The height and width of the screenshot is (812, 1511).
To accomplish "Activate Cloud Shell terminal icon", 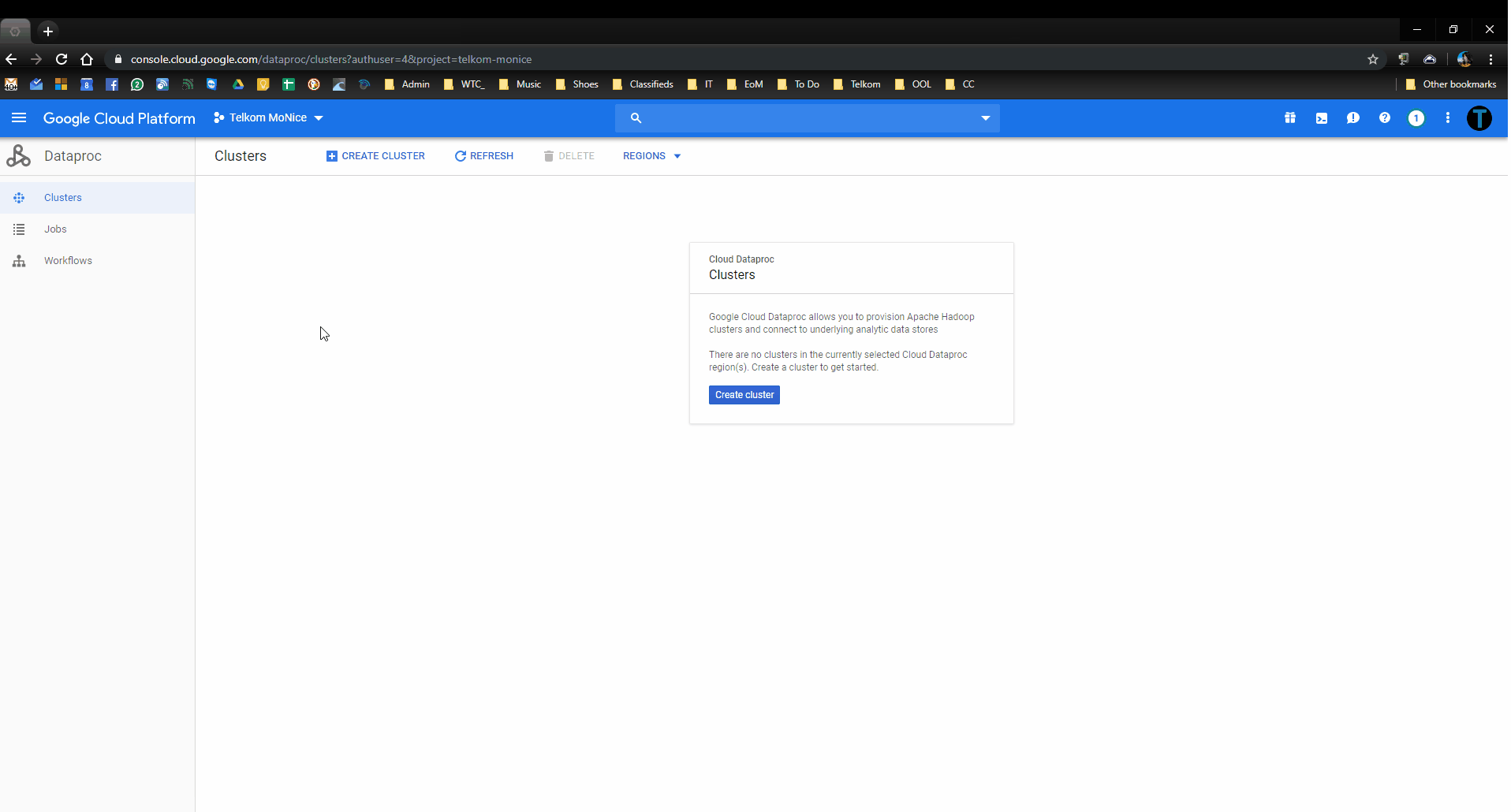I will point(1322,118).
